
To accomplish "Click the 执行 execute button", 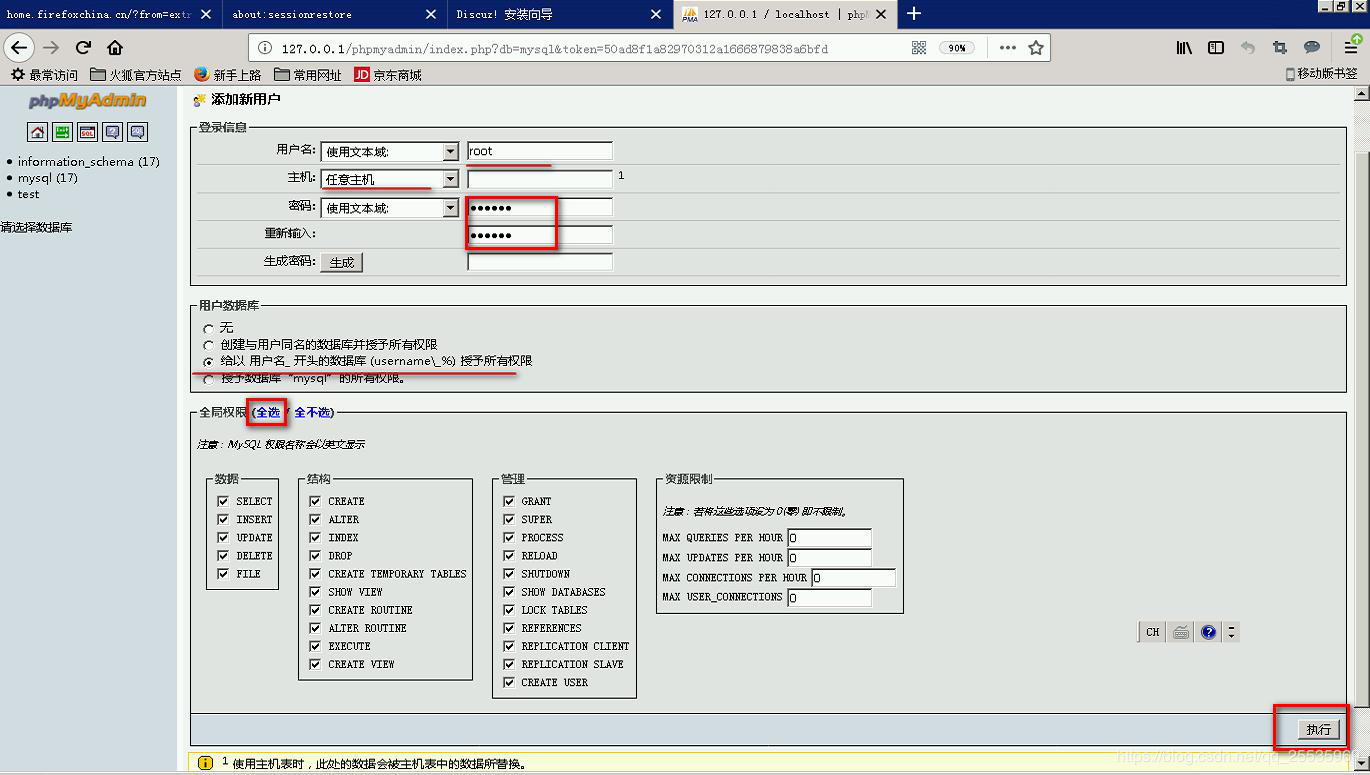I will [x=1318, y=729].
